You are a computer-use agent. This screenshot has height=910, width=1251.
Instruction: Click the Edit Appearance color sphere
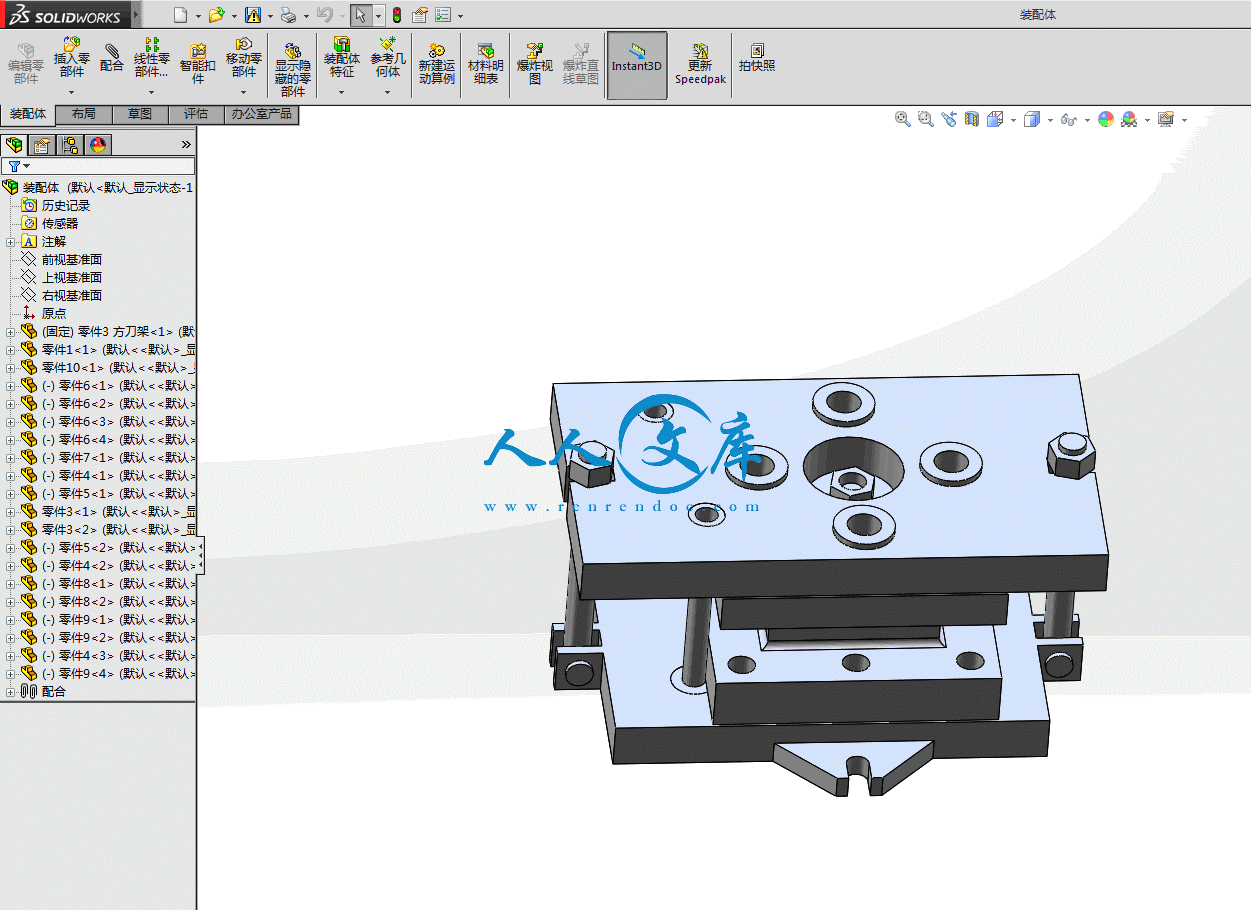click(1106, 119)
